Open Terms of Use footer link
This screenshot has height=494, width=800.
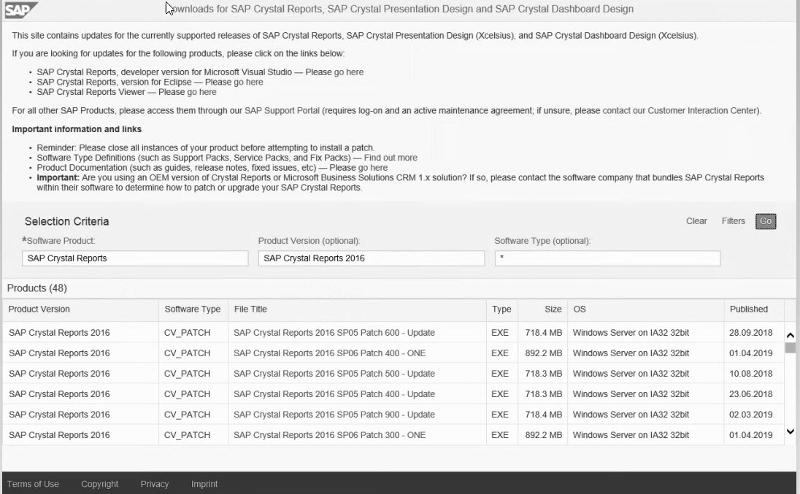[33, 484]
